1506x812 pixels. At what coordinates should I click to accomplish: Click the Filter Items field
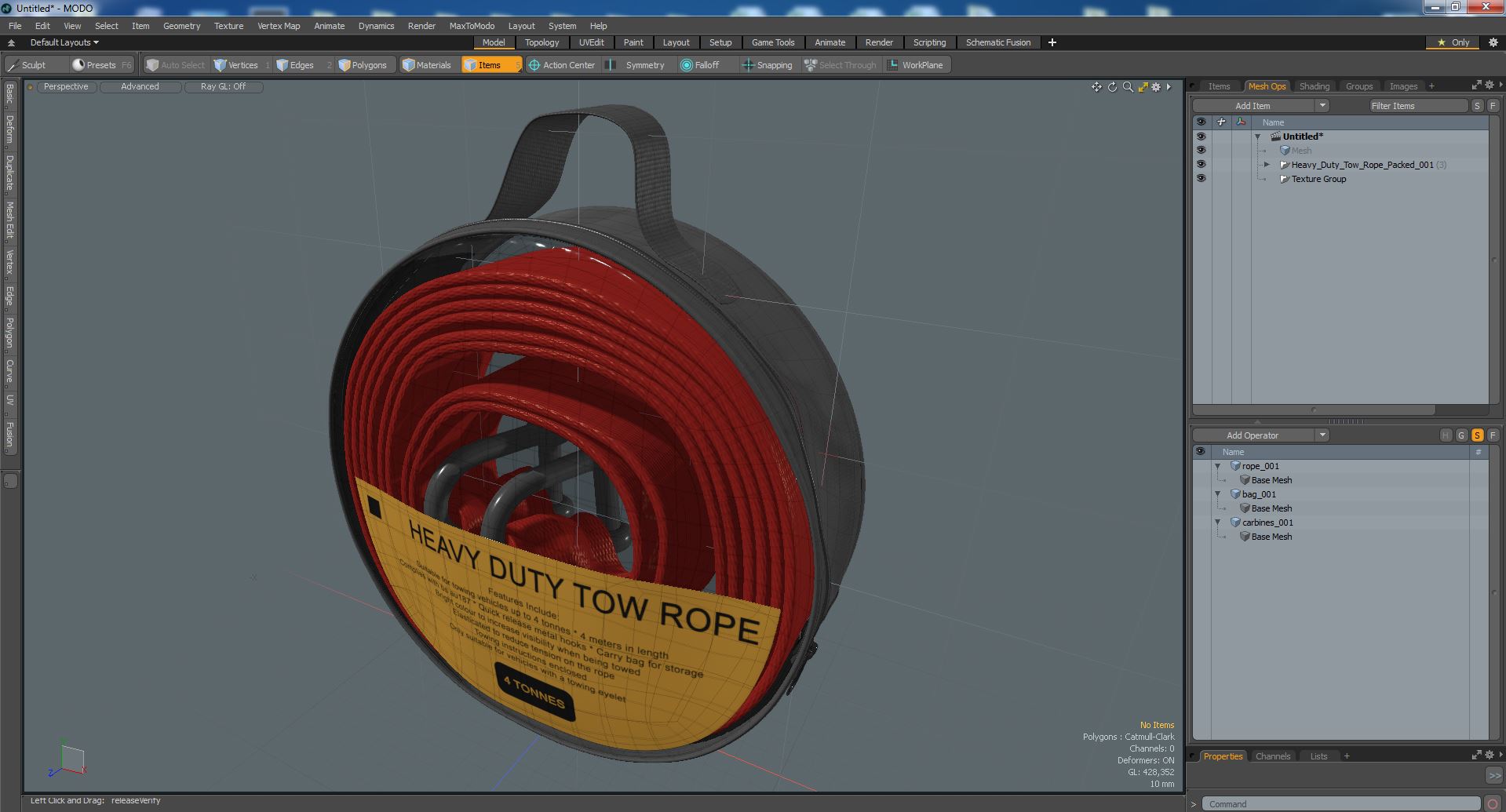click(x=1418, y=106)
